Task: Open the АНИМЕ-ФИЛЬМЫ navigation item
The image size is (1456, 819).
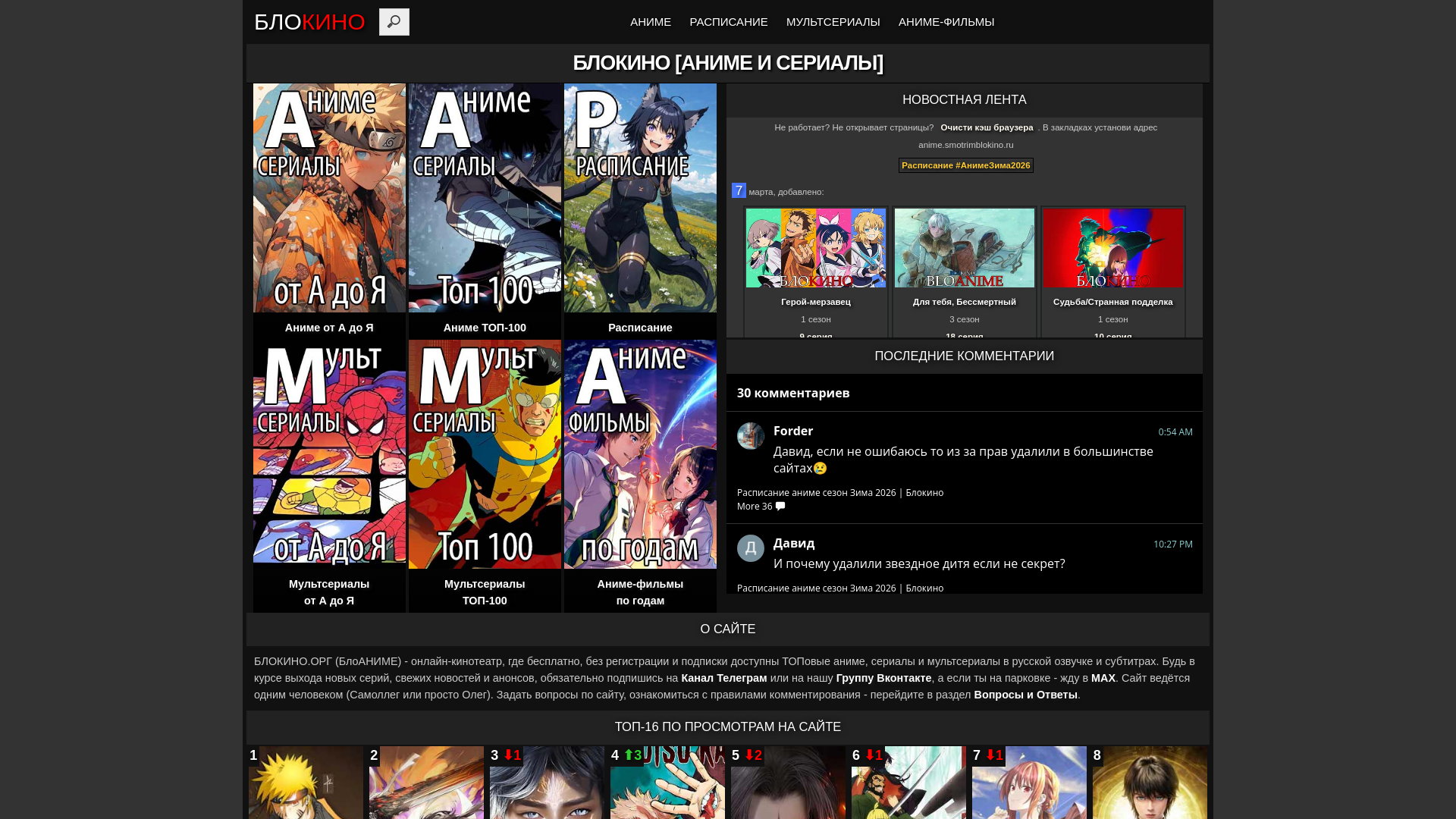Action: click(946, 22)
